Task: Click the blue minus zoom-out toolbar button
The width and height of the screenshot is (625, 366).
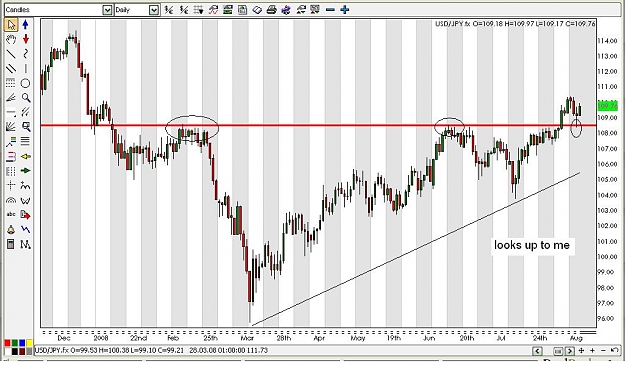Action: (330, 10)
